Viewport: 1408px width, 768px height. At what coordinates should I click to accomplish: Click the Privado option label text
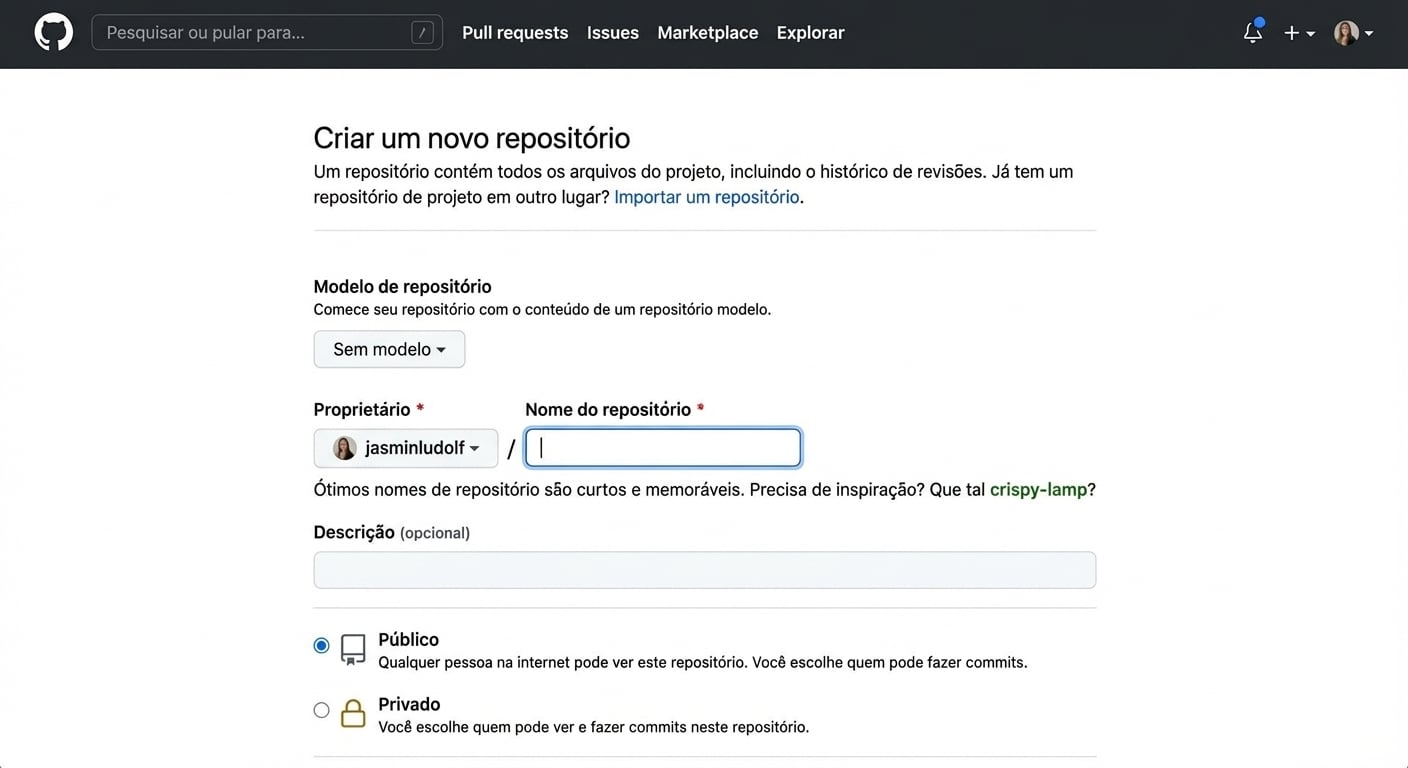[409, 704]
